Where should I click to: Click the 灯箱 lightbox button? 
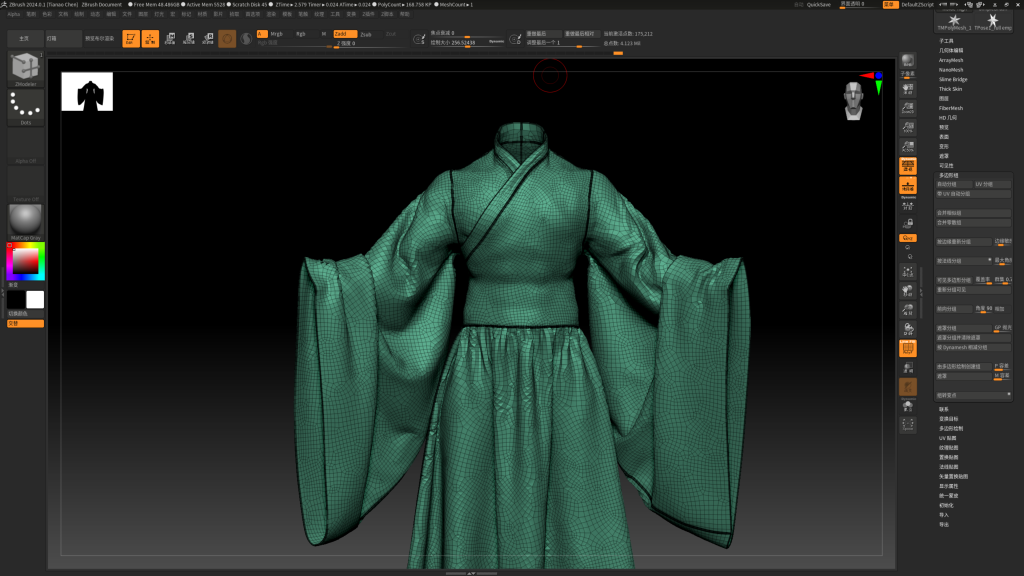pos(63,39)
